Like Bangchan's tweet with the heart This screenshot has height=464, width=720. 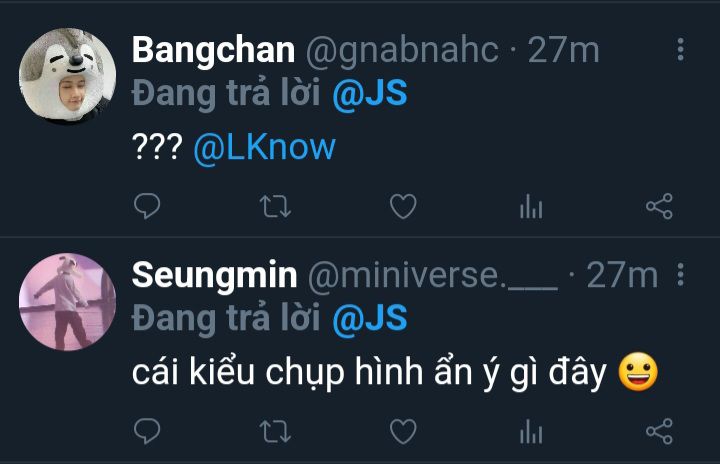[402, 207]
